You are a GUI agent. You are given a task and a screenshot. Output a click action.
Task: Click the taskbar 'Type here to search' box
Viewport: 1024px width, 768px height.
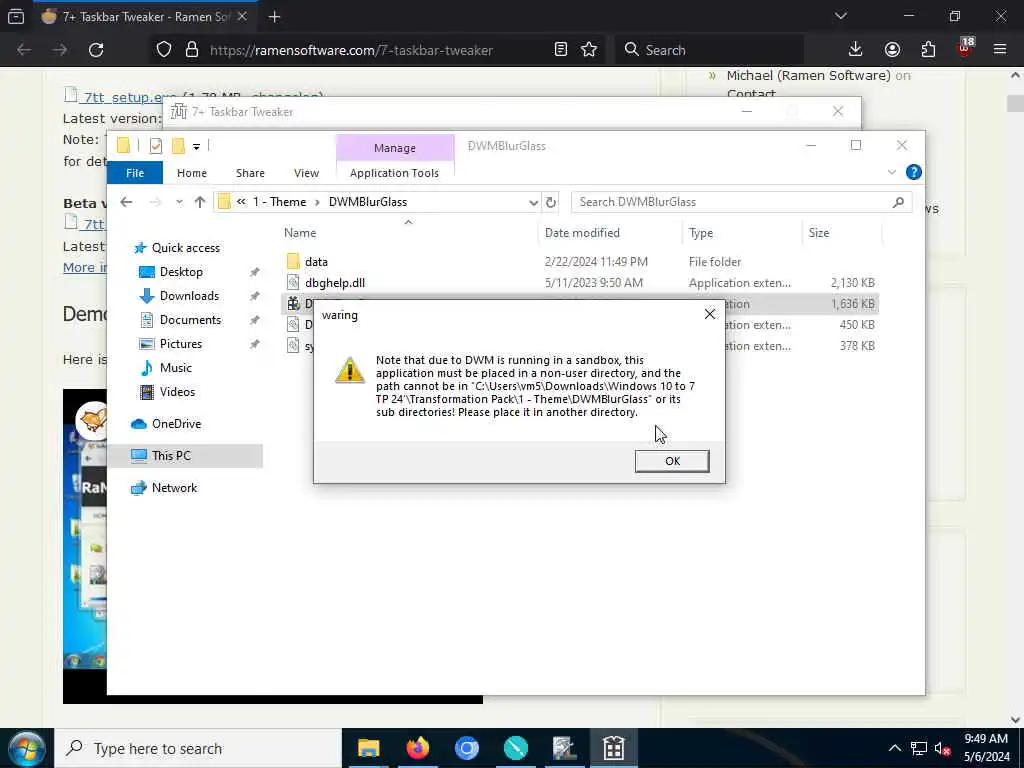click(x=198, y=748)
